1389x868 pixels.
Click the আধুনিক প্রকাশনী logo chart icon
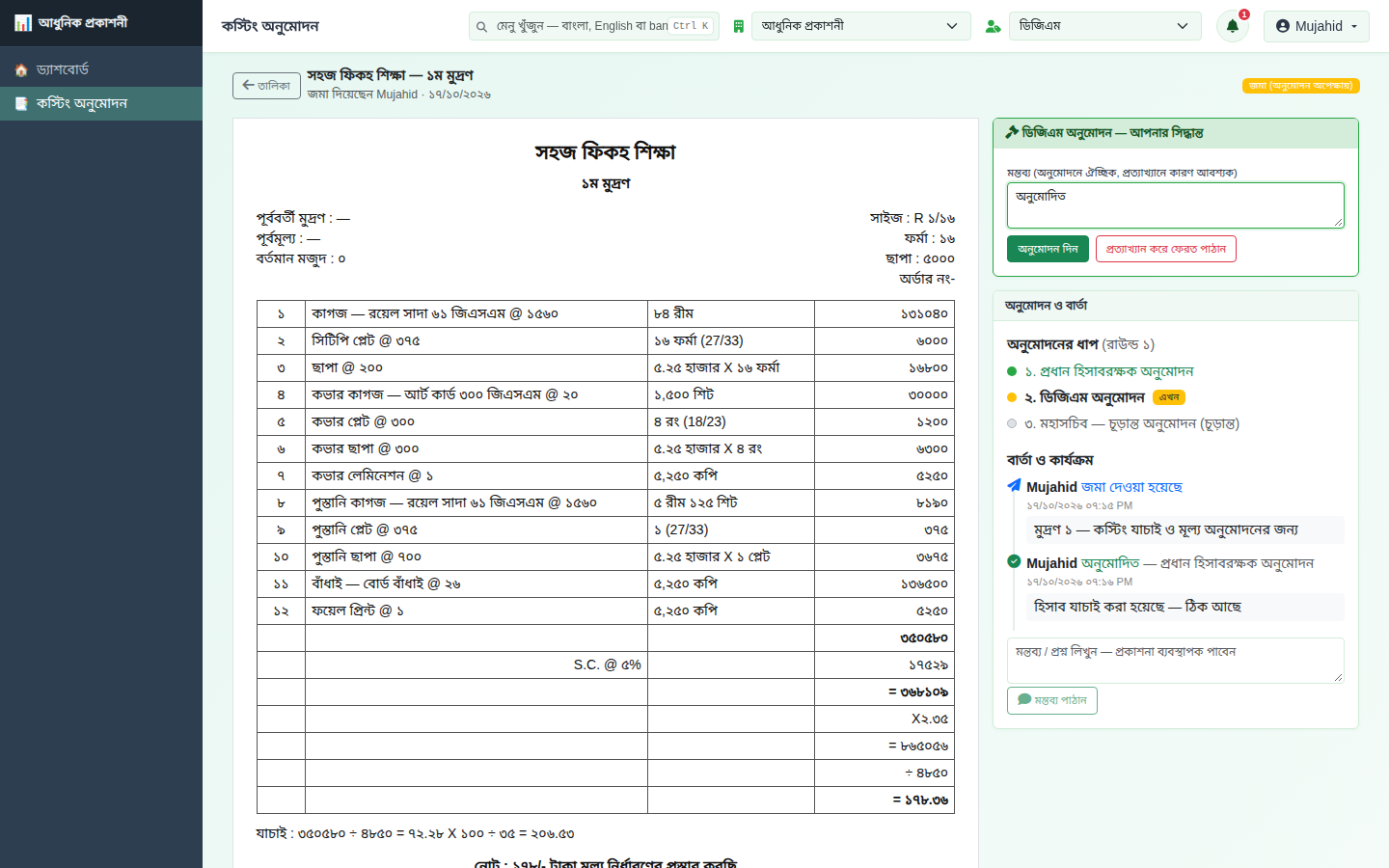point(23,23)
